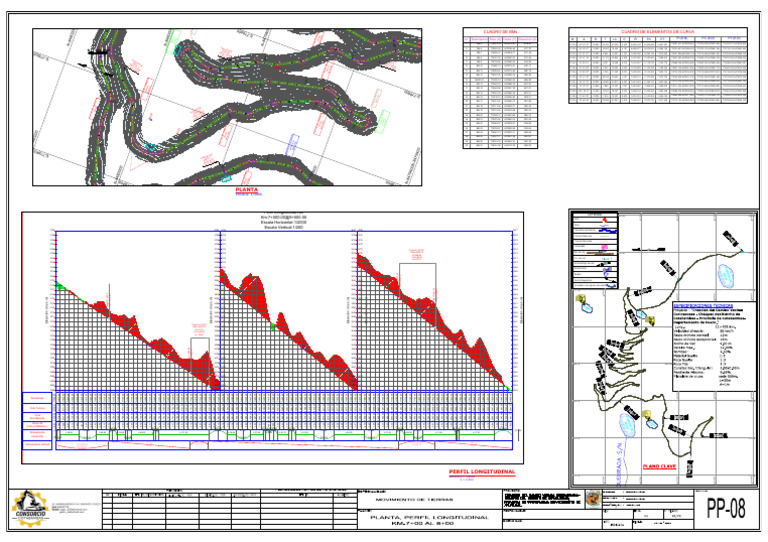The height and width of the screenshot is (542, 768).
Task: Click the long lagoon above QUEBRADA S/N
Action: click(627, 425)
